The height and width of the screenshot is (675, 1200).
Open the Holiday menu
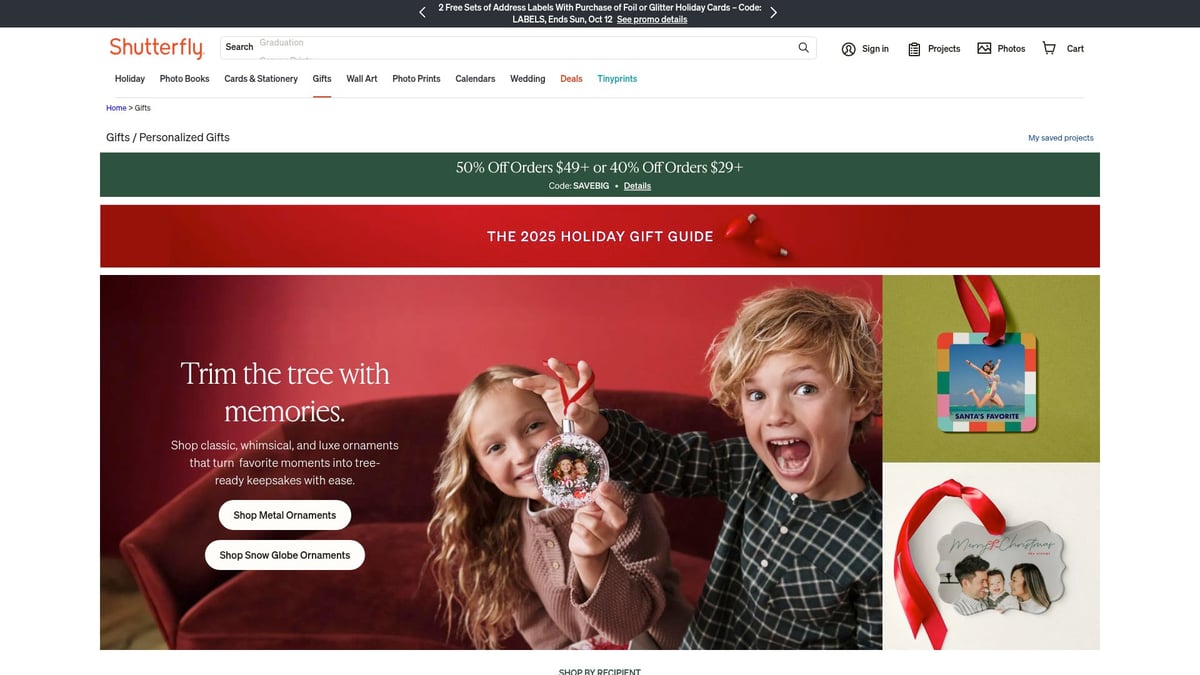pyautogui.click(x=130, y=79)
